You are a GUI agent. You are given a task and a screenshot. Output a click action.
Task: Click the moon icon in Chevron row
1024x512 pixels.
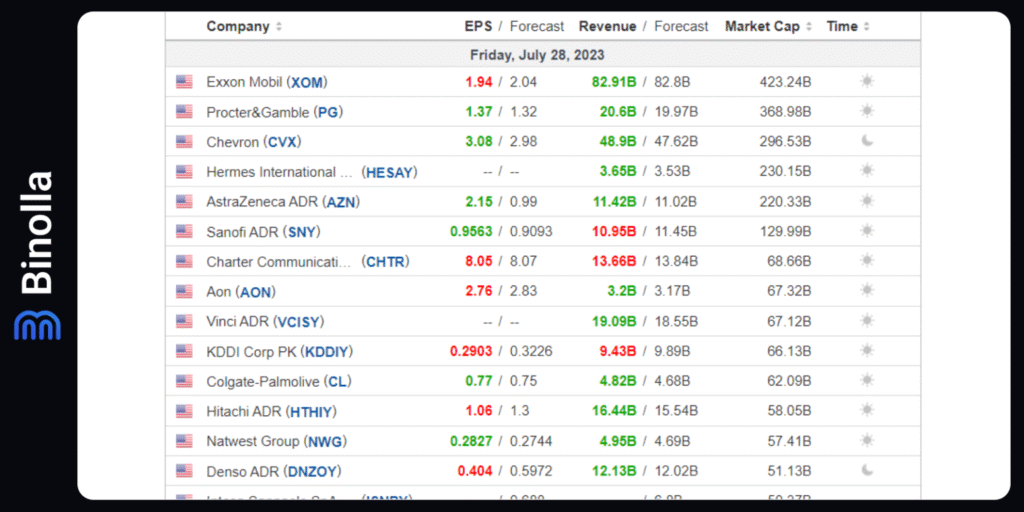pyautogui.click(x=867, y=141)
